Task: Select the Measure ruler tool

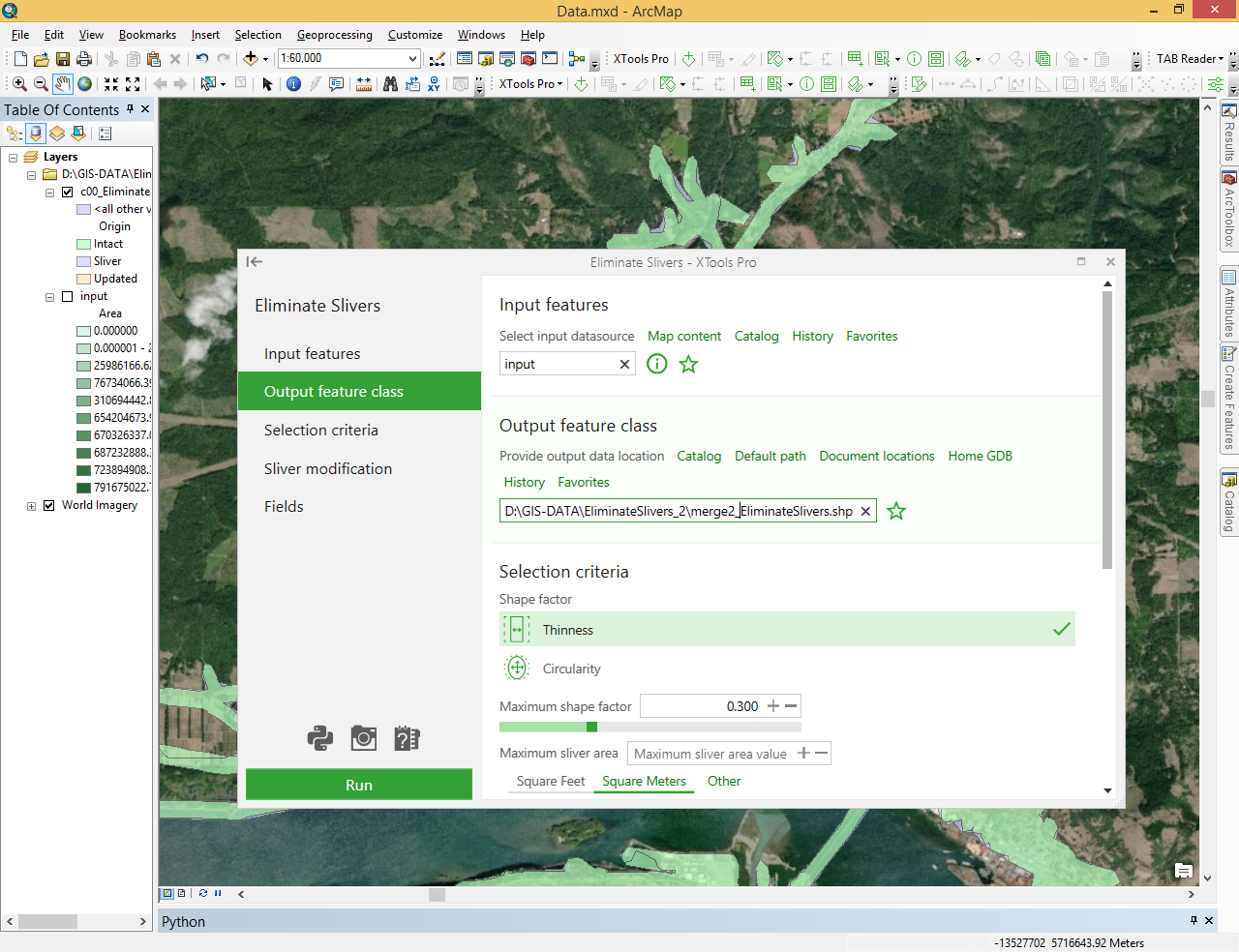Action: coord(364,84)
